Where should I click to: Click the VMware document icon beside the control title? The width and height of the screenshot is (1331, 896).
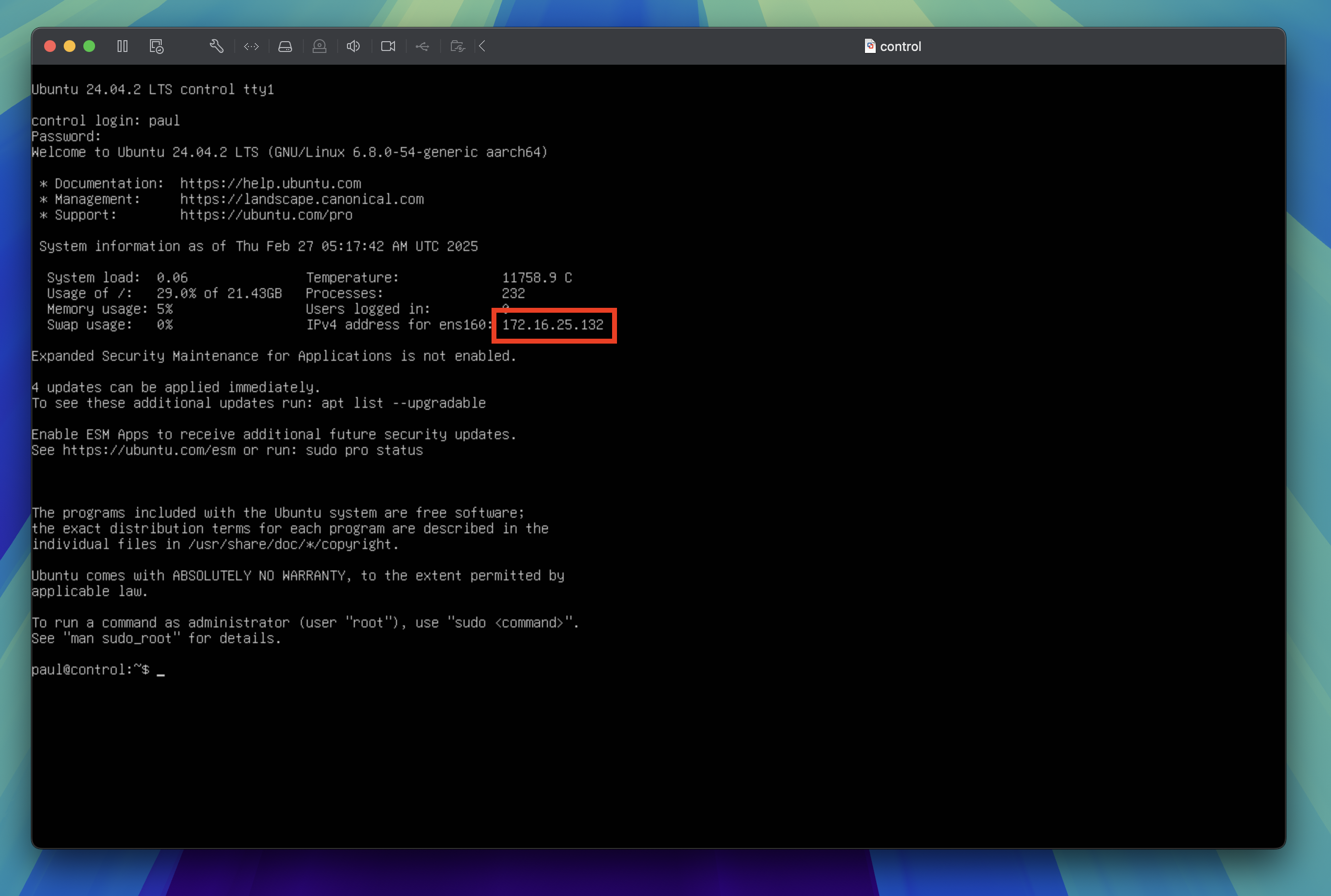870,46
